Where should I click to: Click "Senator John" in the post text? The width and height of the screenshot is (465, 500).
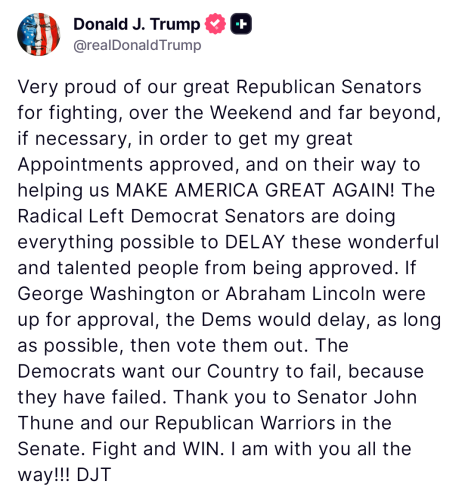357,397
